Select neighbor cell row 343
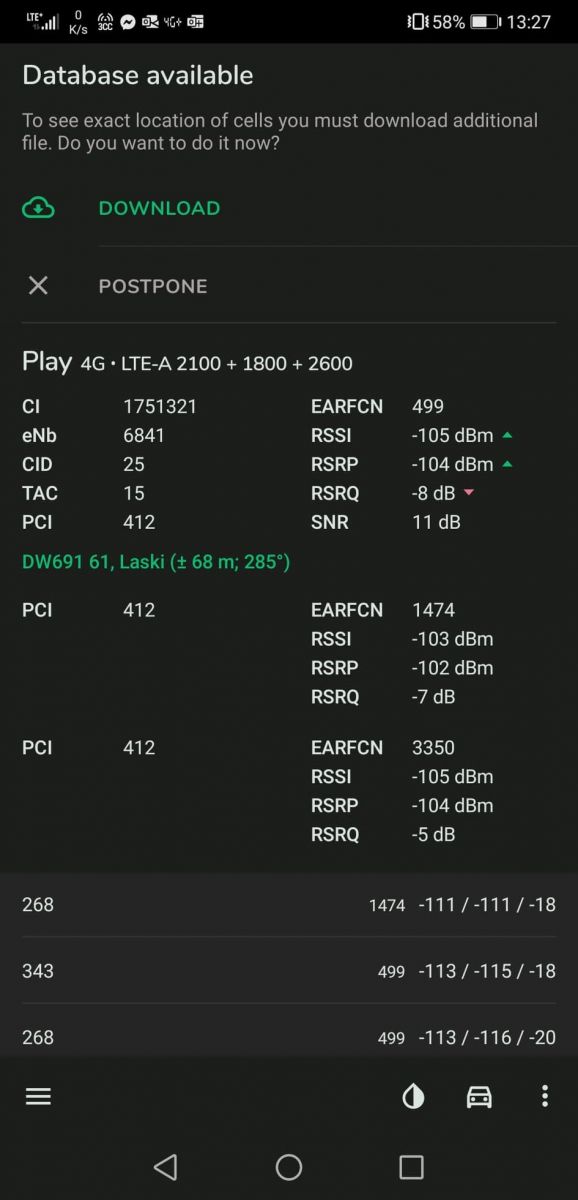 coord(289,971)
